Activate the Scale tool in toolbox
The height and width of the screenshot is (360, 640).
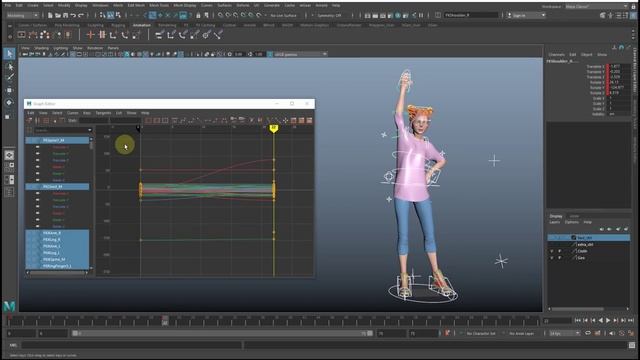pos(9,117)
